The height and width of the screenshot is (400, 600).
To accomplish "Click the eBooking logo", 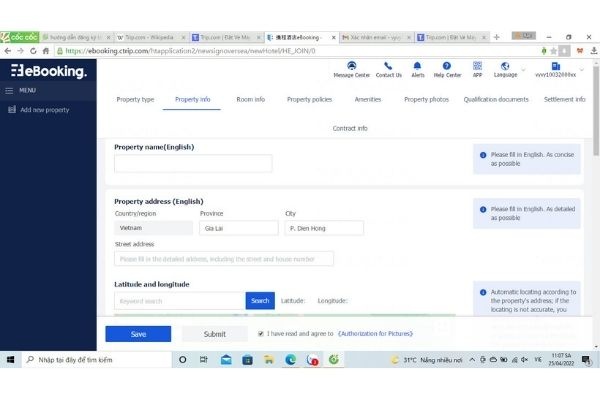I will tap(48, 71).
